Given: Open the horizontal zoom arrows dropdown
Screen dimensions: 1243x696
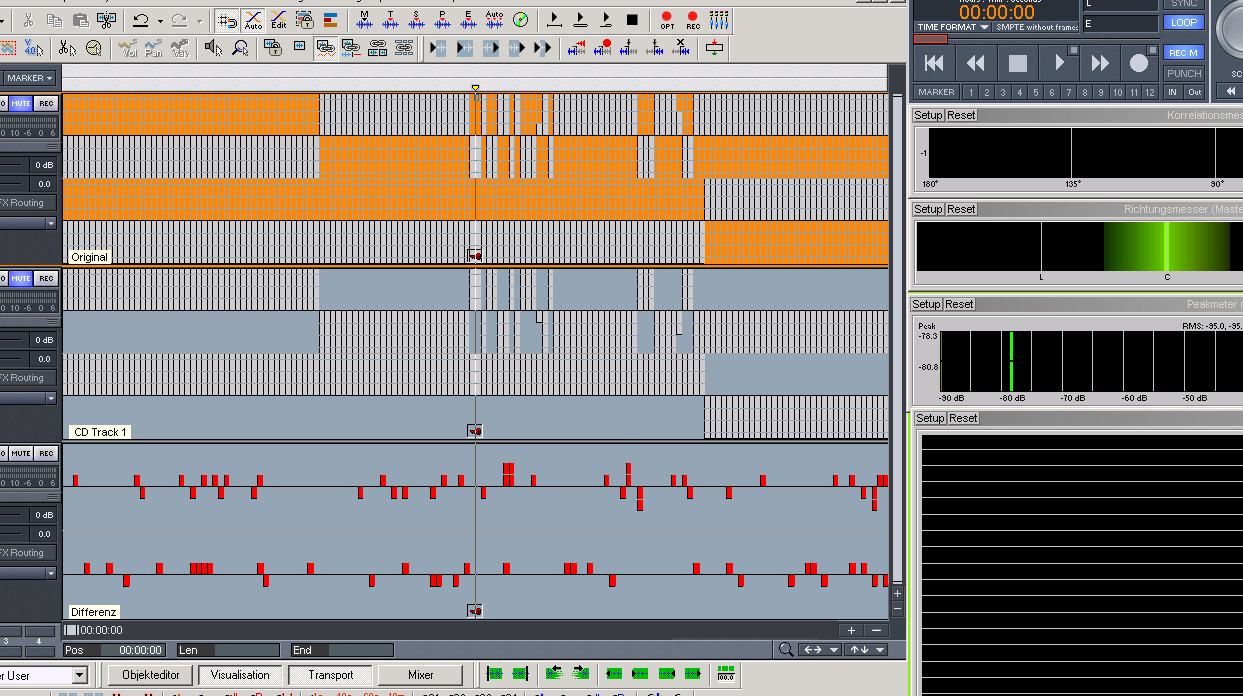Looking at the screenshot, I should [834, 650].
